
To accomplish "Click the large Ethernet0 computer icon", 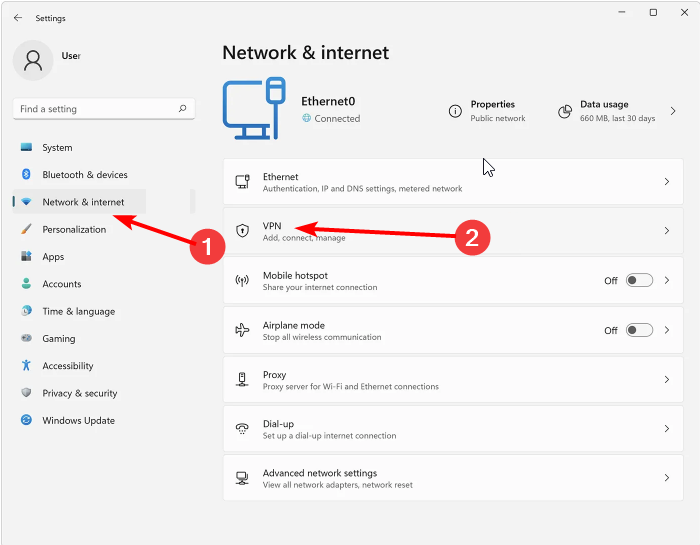I will pos(254,108).
